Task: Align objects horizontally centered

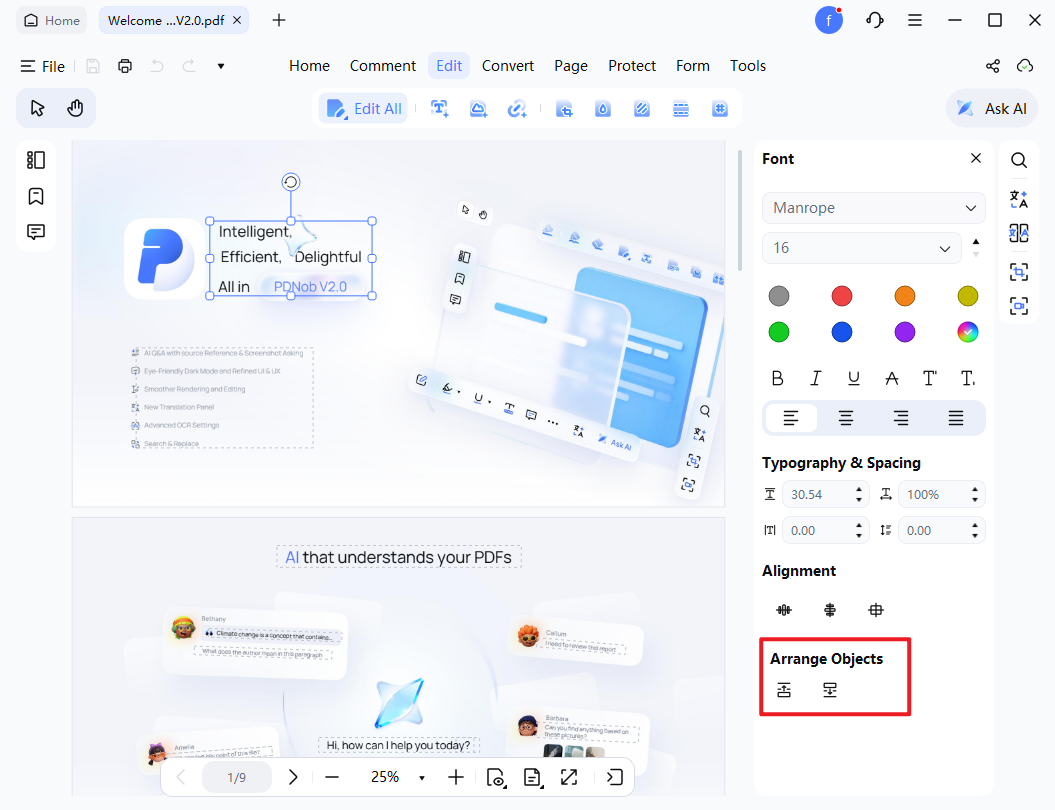Action: [784, 610]
